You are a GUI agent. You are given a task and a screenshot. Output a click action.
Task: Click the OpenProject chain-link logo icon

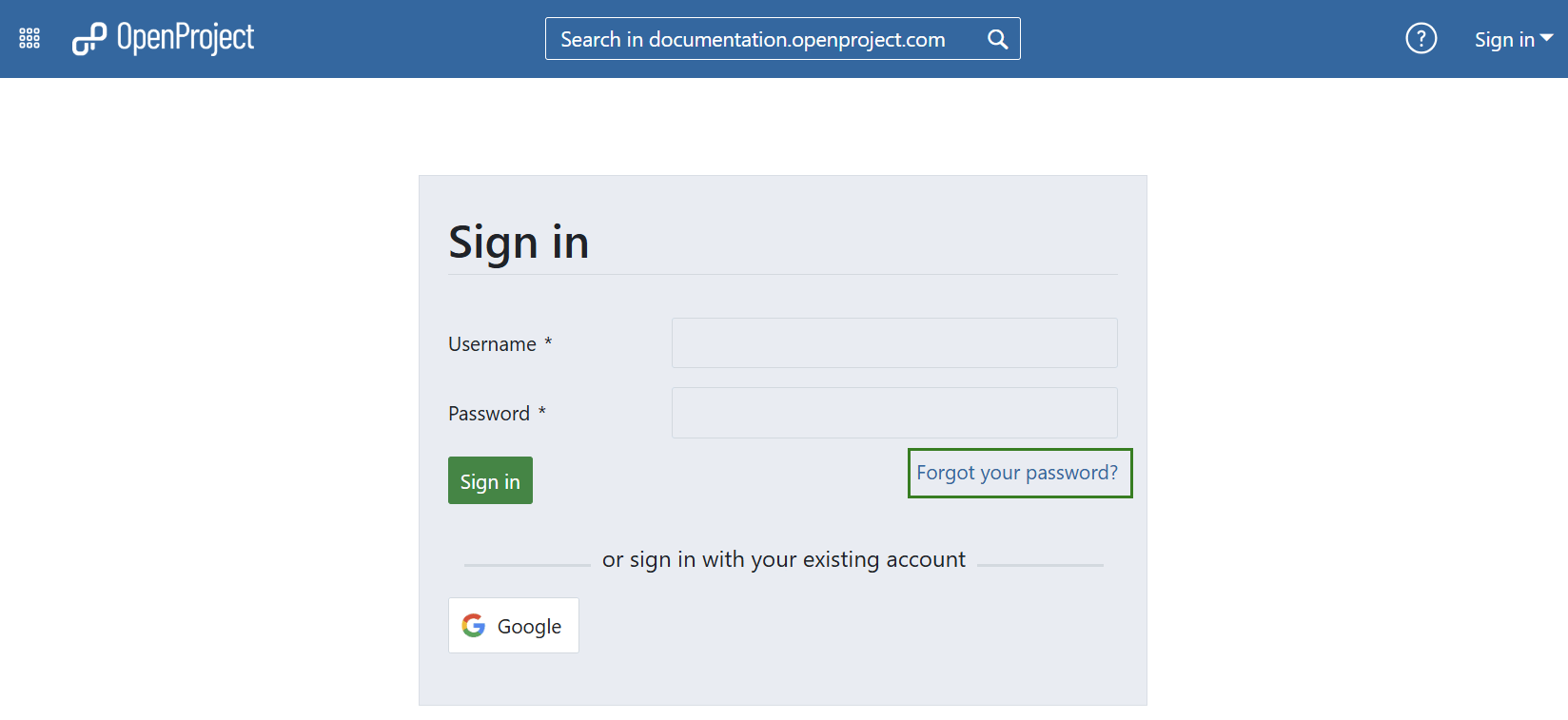coord(89,39)
